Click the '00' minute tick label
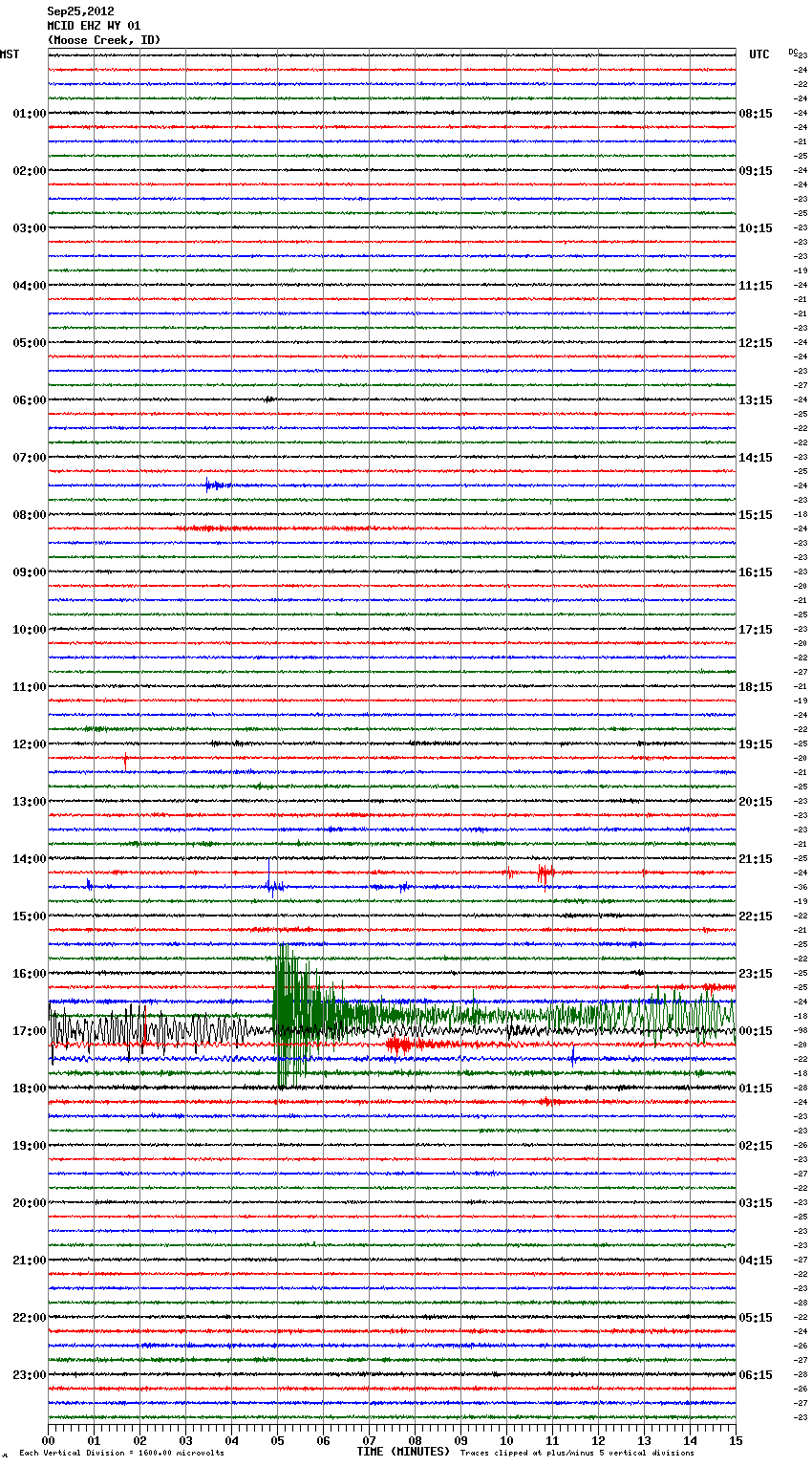812x1466 pixels. click(48, 1440)
